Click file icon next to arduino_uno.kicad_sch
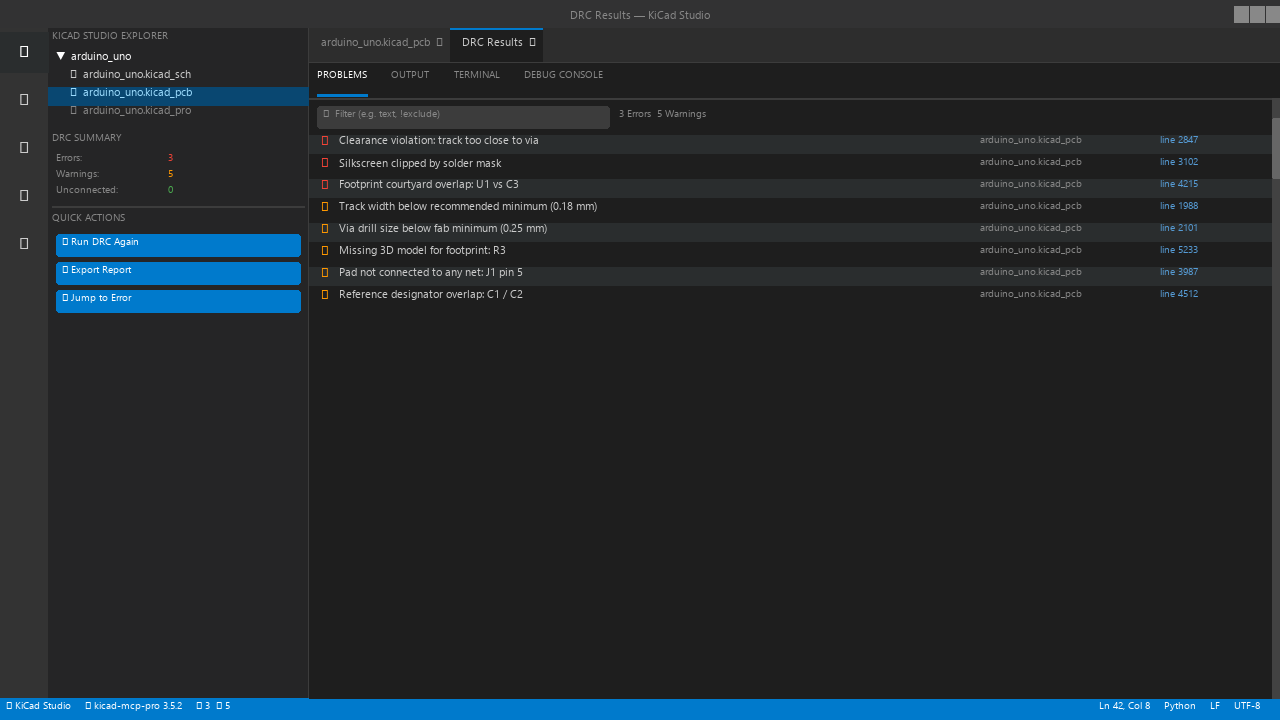1280x720 pixels. pos(74,74)
